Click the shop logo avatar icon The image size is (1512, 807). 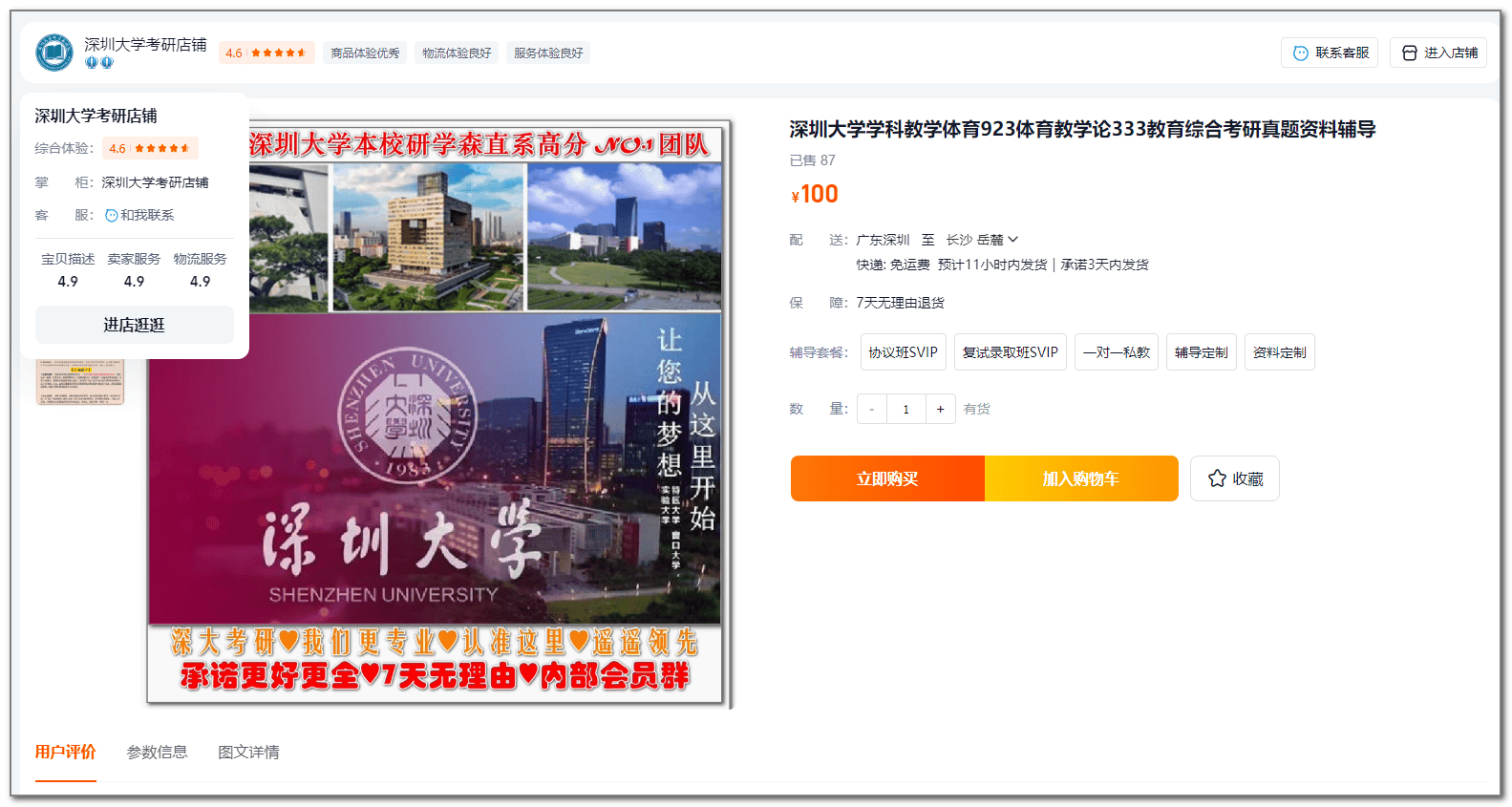click(x=54, y=53)
